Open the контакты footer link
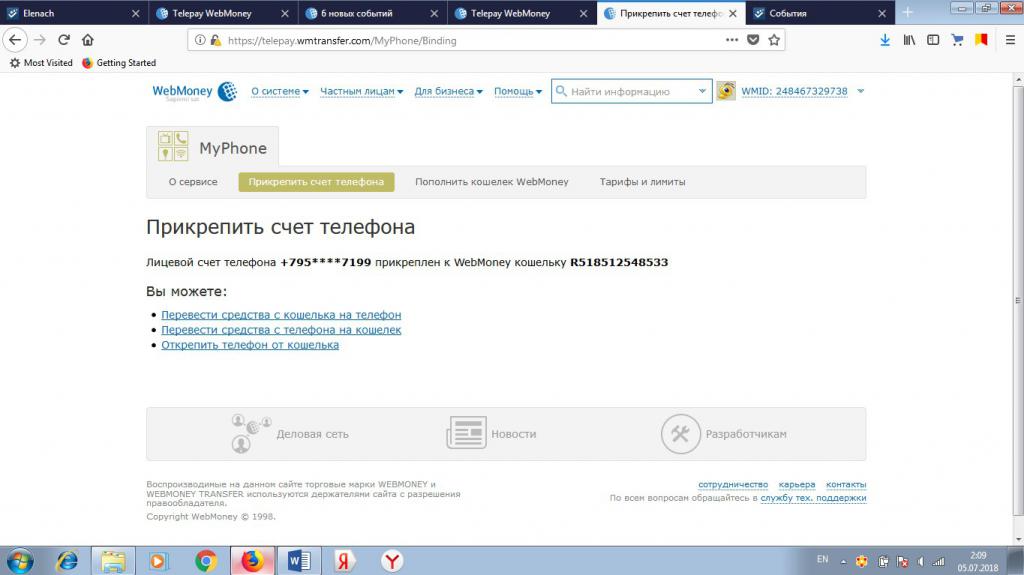 coord(846,484)
